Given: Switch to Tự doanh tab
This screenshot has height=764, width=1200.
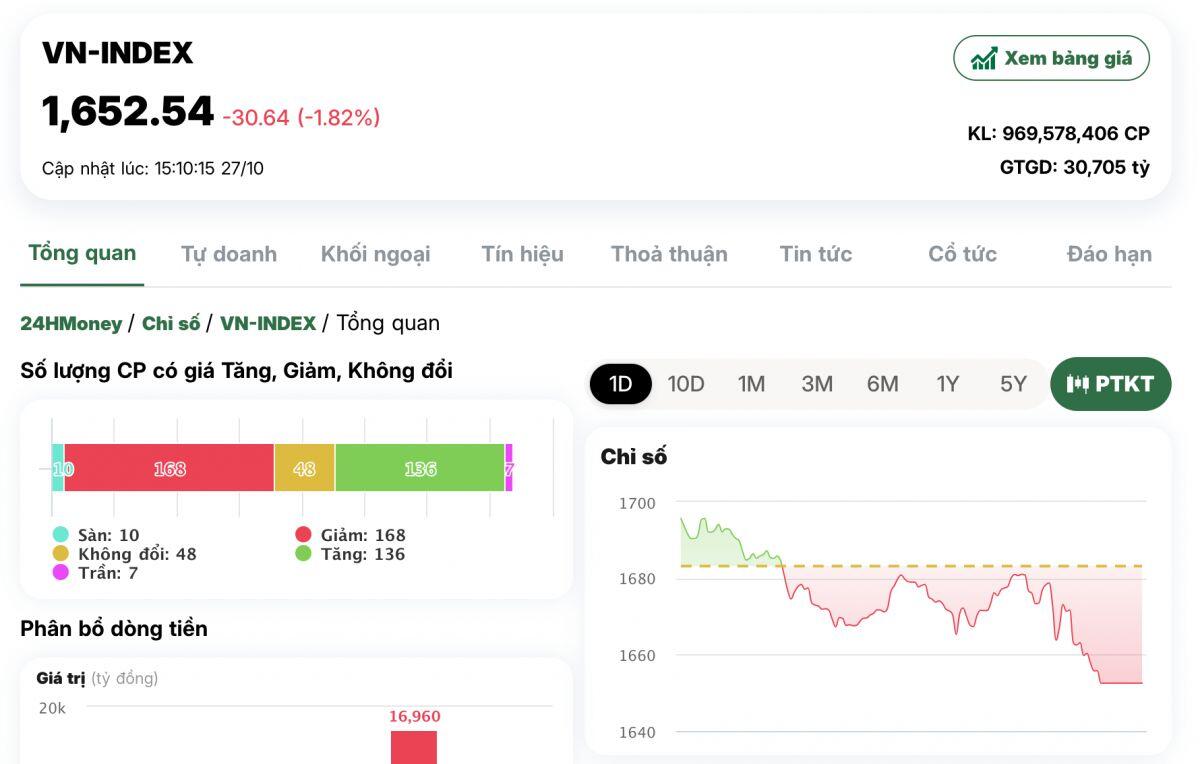Looking at the screenshot, I should [x=229, y=254].
